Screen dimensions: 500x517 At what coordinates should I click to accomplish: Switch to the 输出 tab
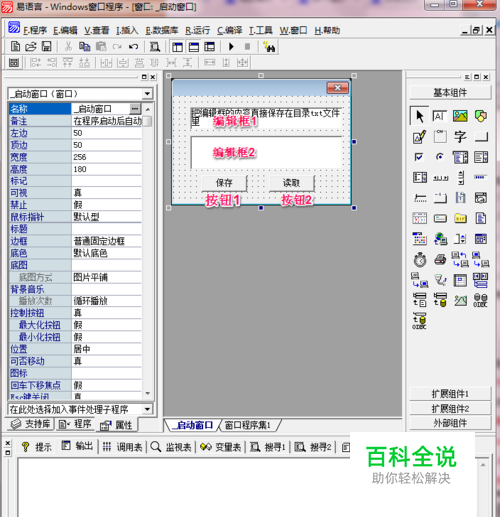click(78, 446)
